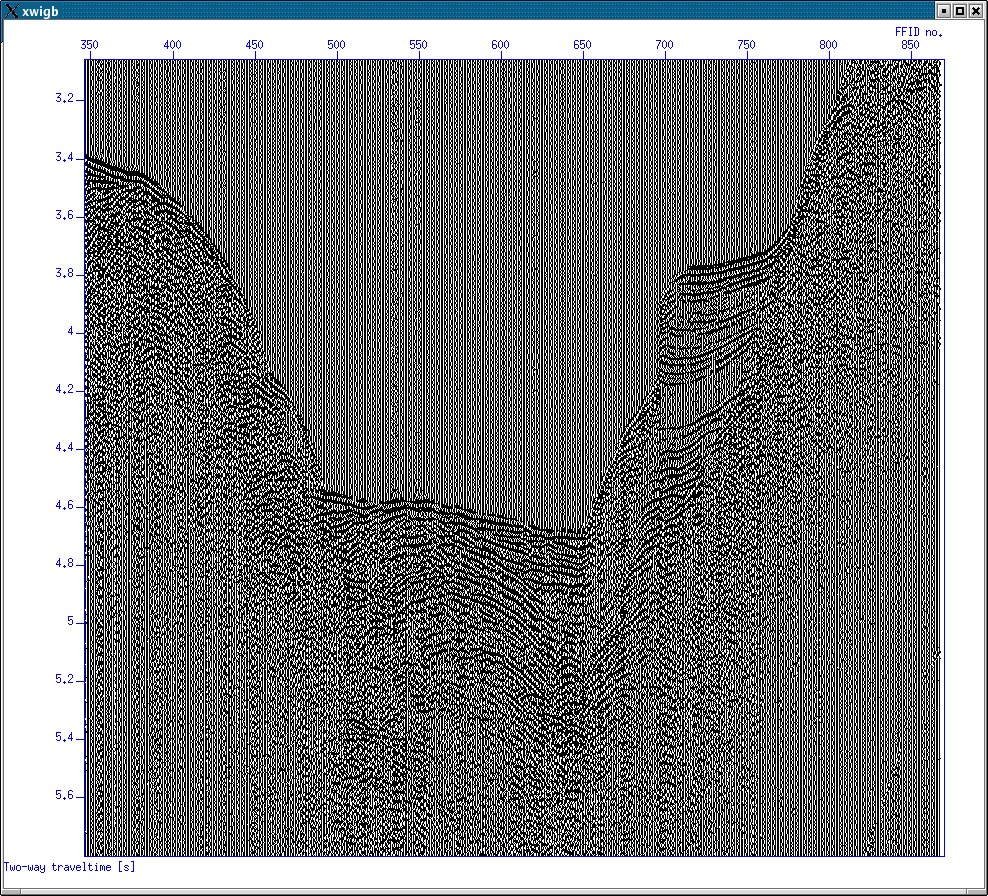Click time axis tick label 5

pyautogui.click(x=71, y=621)
